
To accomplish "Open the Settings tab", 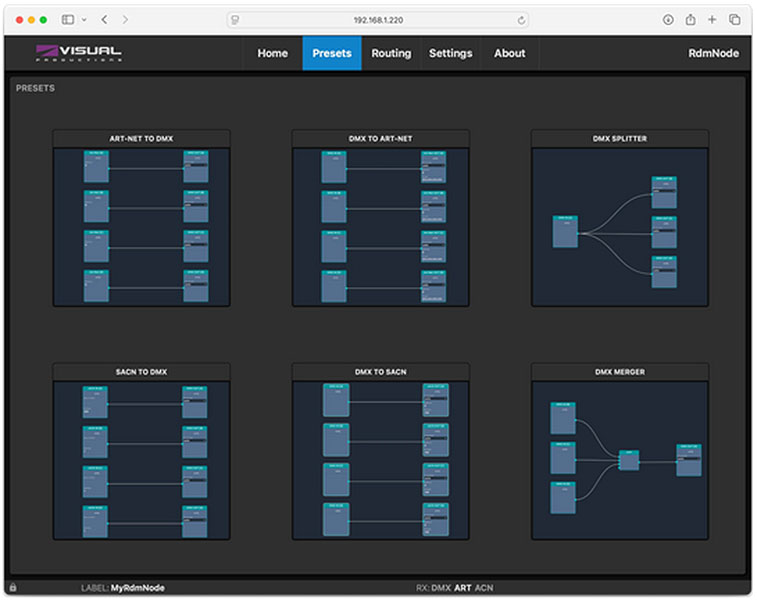I will 450,53.
